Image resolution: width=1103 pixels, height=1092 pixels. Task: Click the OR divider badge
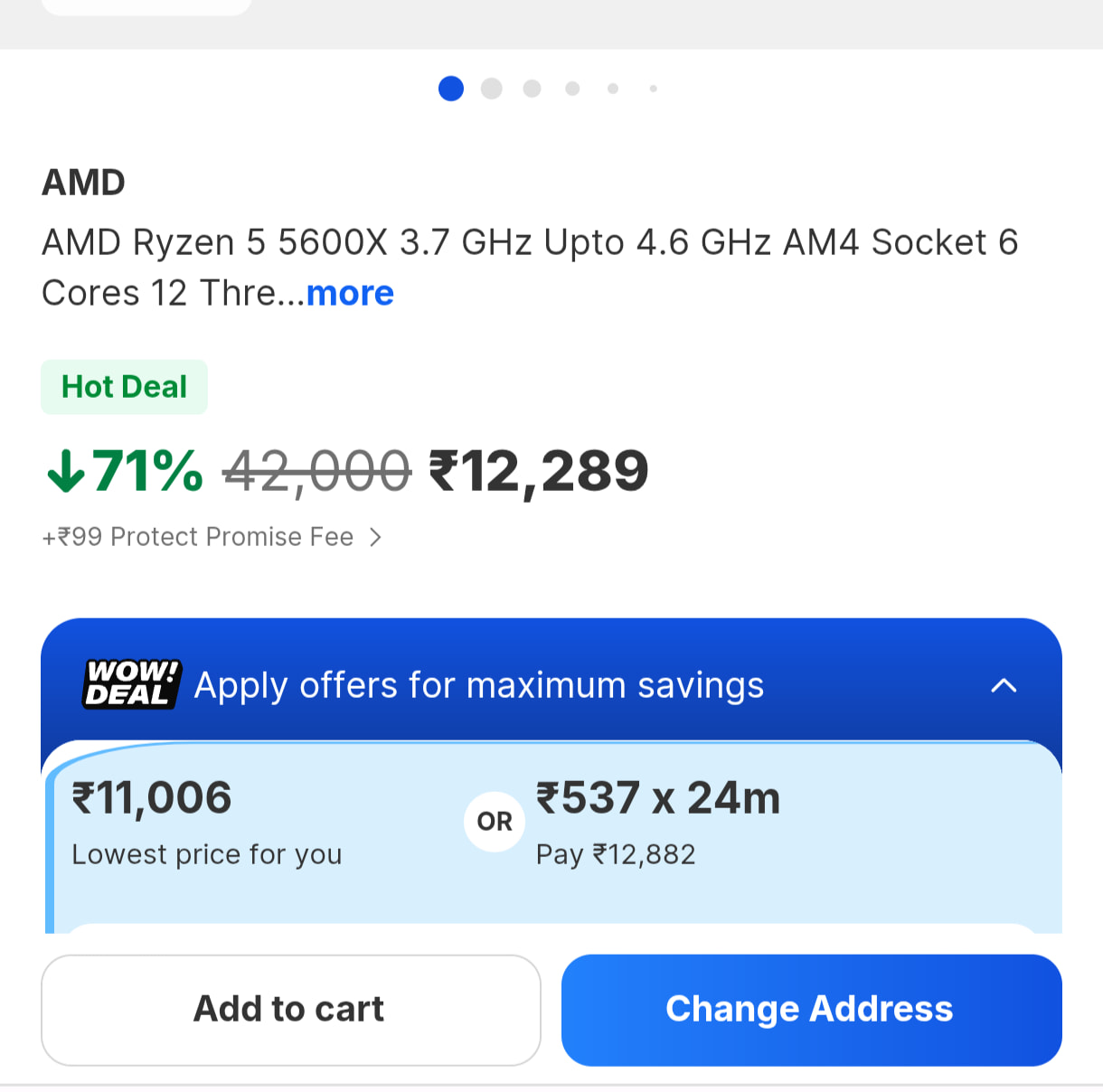pyautogui.click(x=495, y=822)
